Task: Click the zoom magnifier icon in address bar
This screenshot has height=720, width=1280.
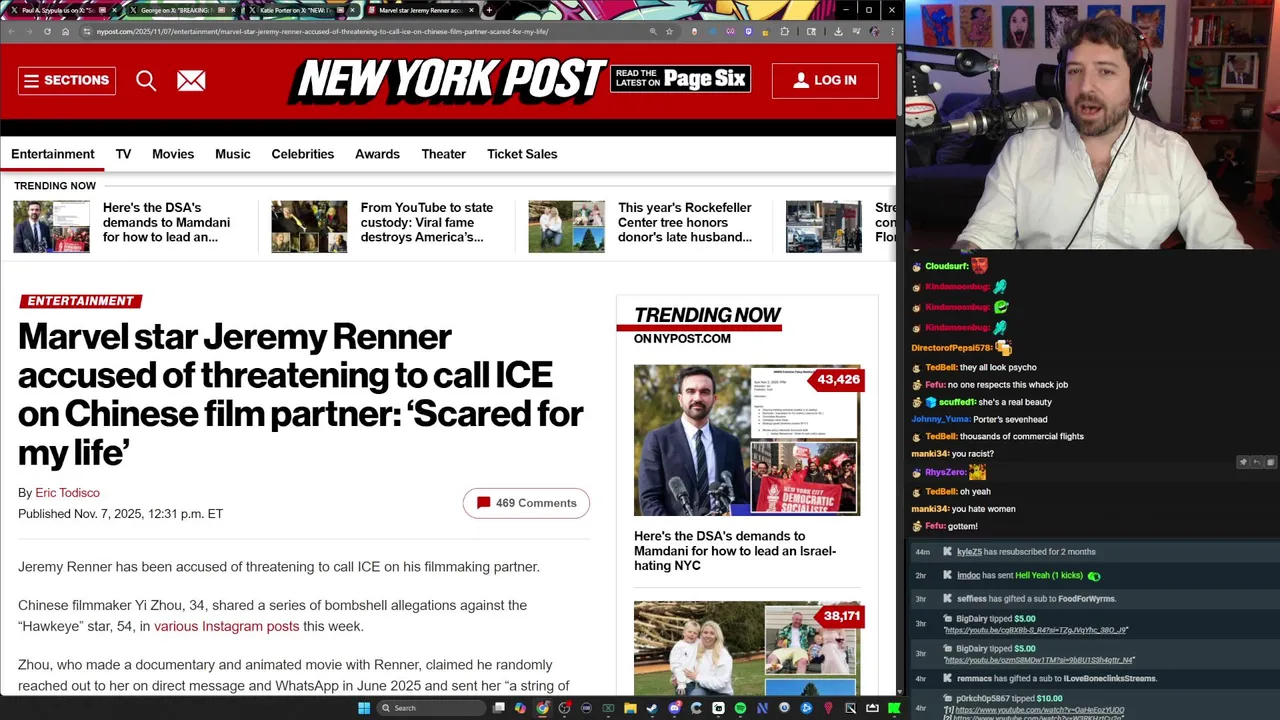Action: point(653,31)
